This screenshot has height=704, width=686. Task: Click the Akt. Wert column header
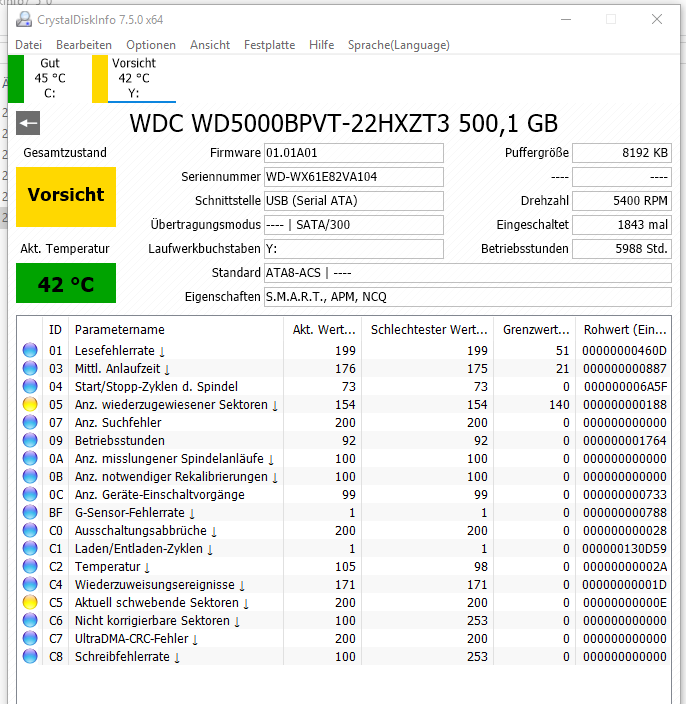tap(322, 330)
